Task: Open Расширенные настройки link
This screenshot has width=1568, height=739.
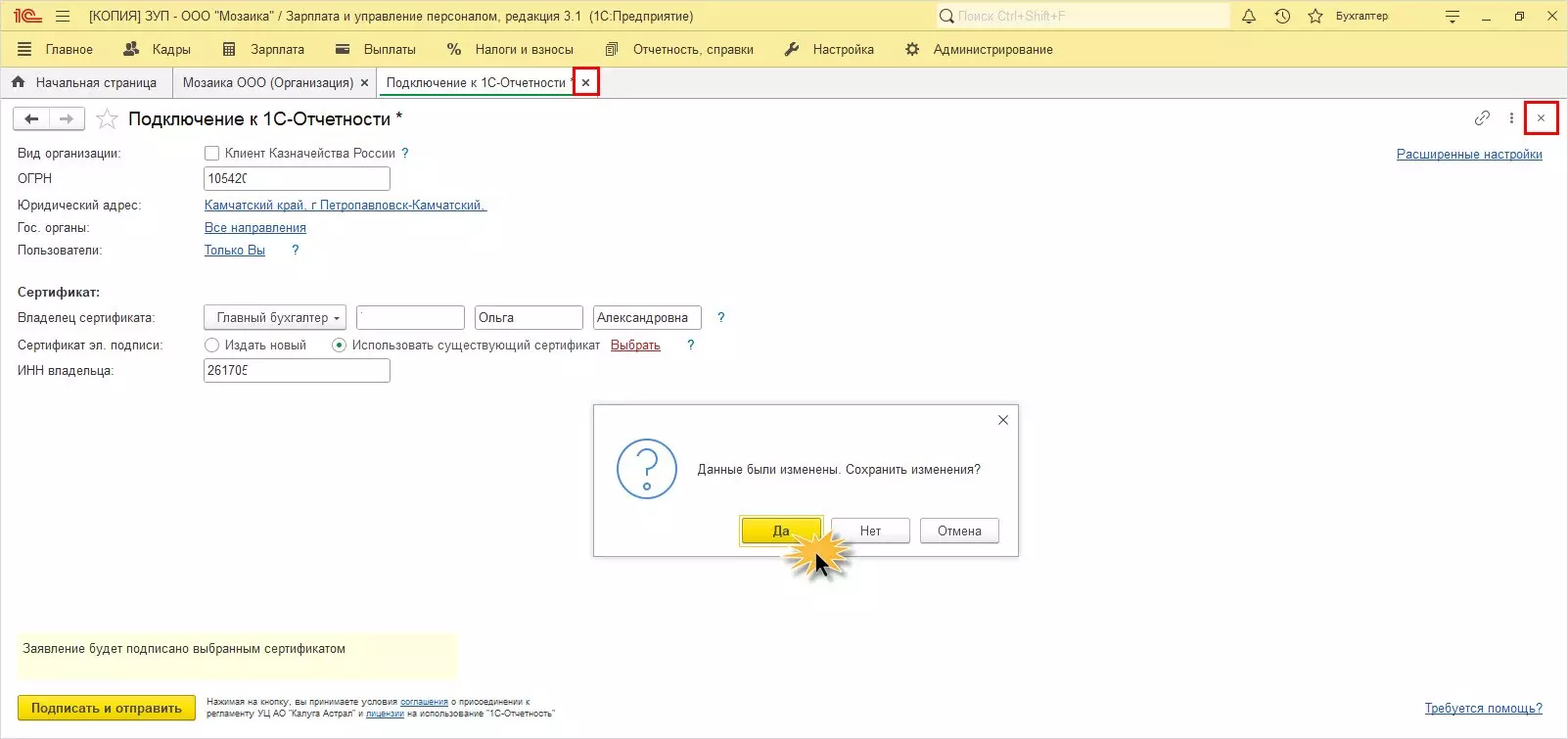Action: pos(1469,155)
